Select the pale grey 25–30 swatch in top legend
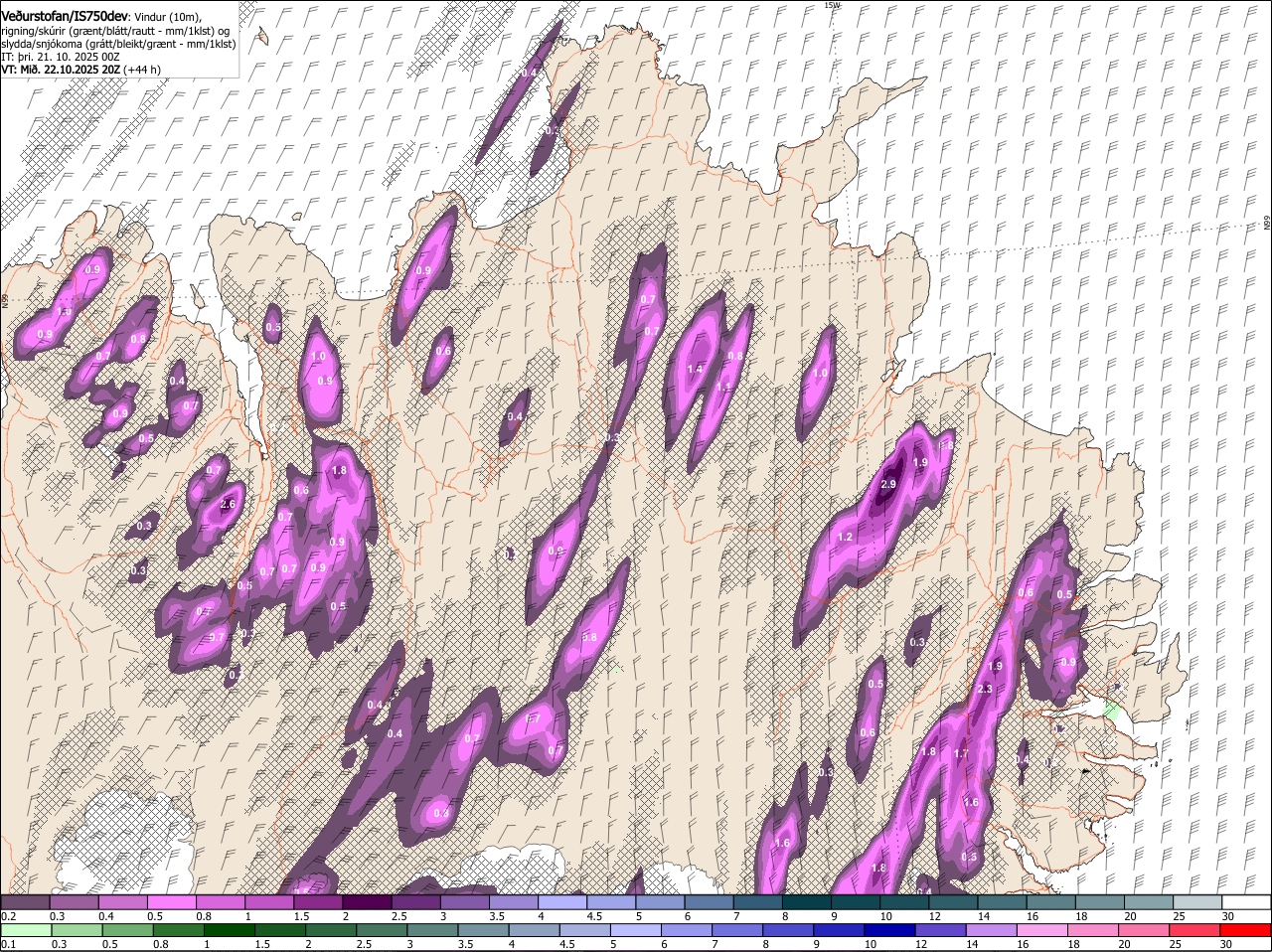 [1198, 902]
